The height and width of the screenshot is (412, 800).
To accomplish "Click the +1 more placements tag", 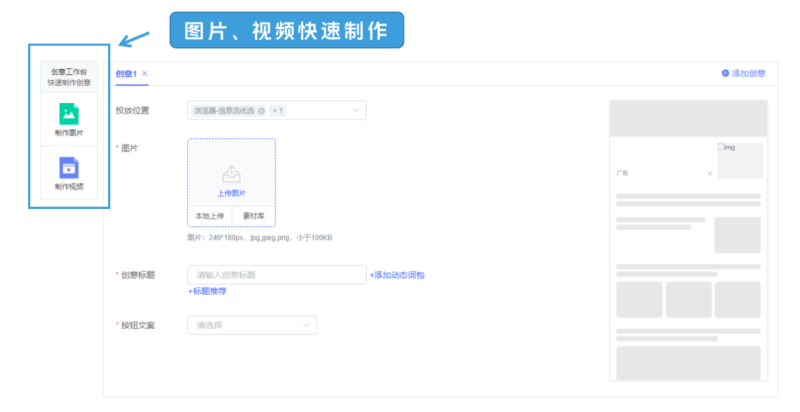I will pos(277,110).
